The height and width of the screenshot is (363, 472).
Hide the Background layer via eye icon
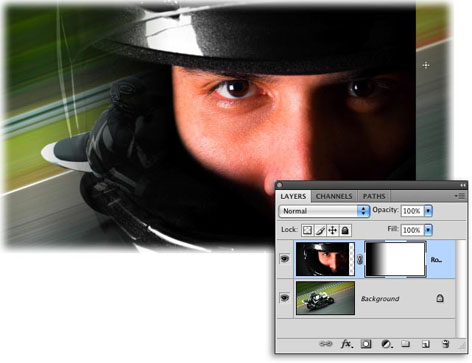pos(284,298)
